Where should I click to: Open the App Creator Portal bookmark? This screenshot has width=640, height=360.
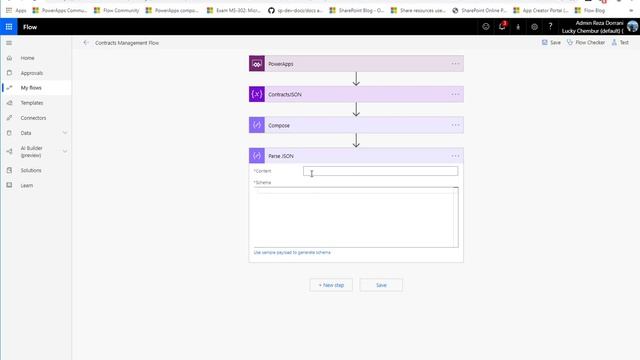coord(541,11)
